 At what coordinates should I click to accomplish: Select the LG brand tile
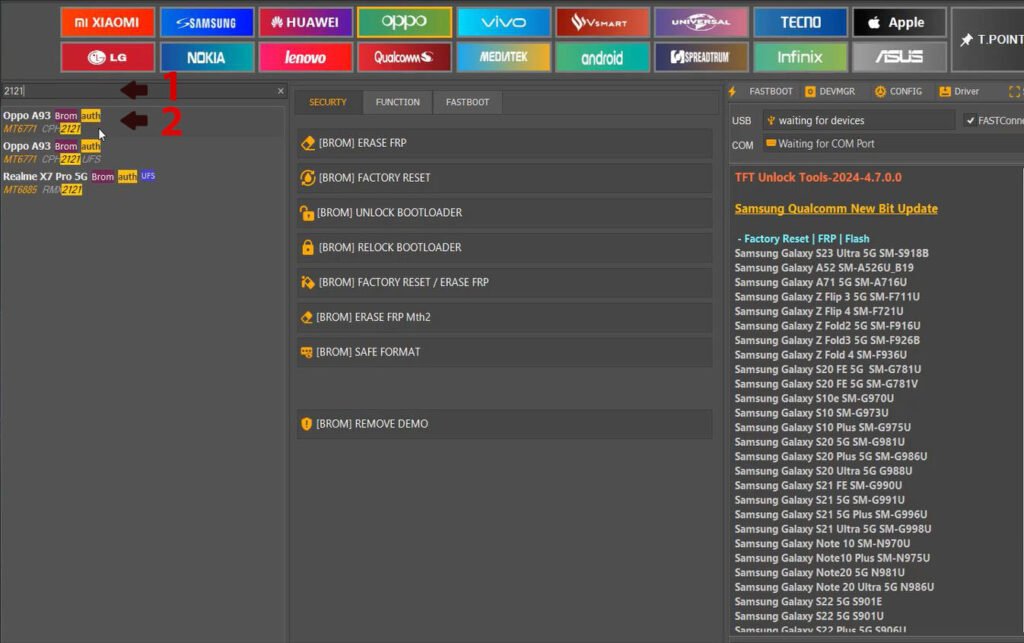(108, 57)
